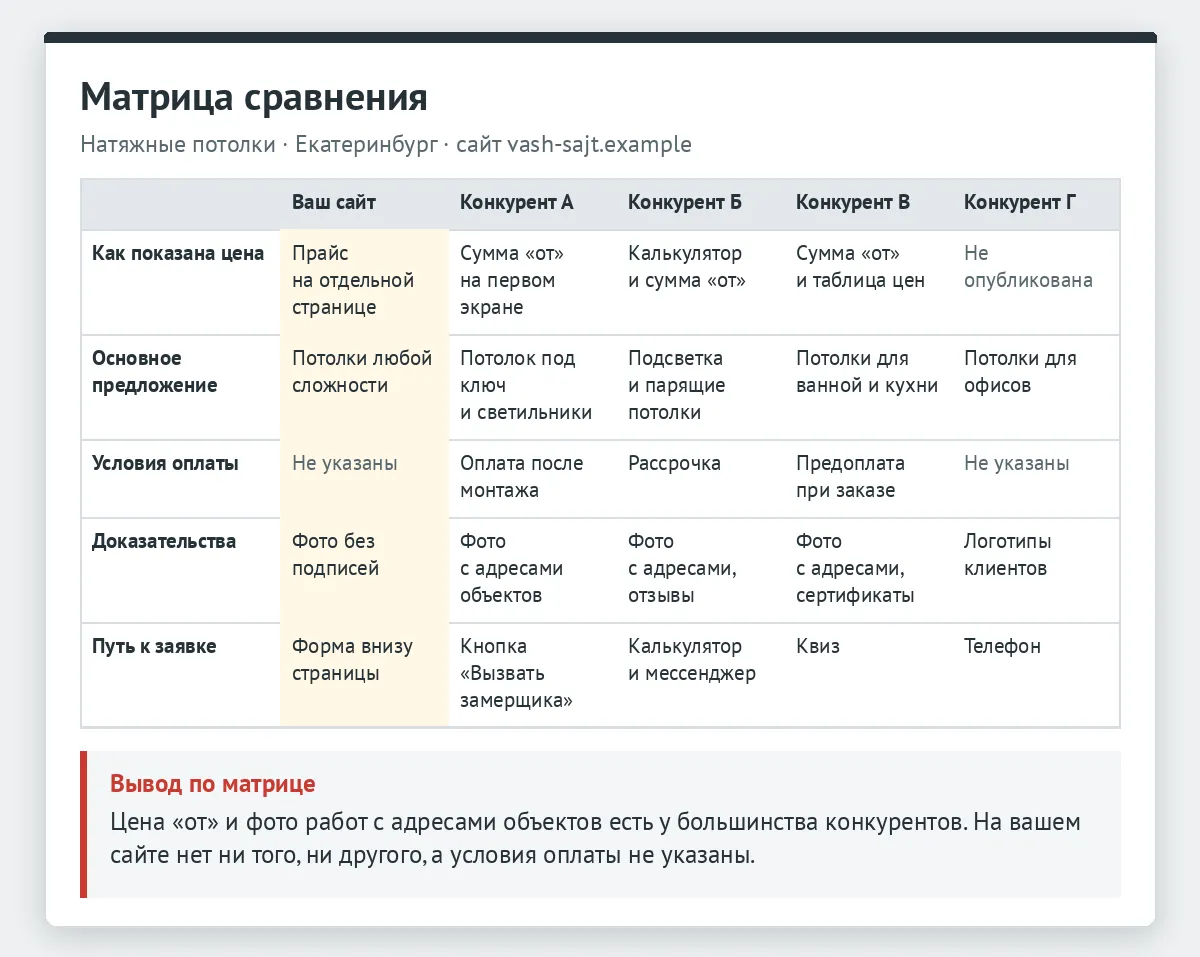1200x957 pixels.
Task: Select column header «Конкурент Б»
Action: pyautogui.click(x=685, y=203)
